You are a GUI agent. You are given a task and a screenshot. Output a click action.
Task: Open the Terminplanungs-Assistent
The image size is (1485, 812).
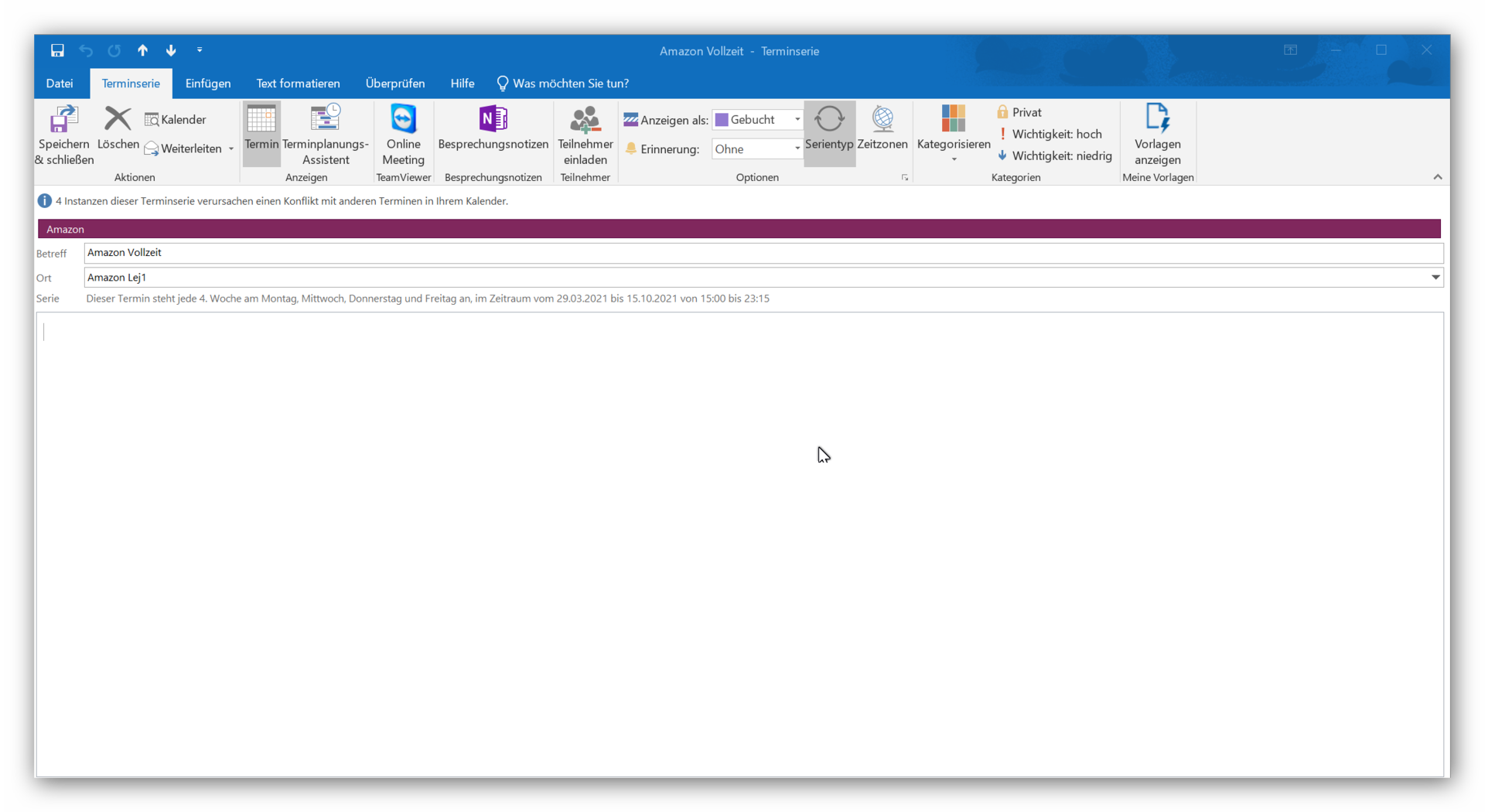pyautogui.click(x=326, y=135)
